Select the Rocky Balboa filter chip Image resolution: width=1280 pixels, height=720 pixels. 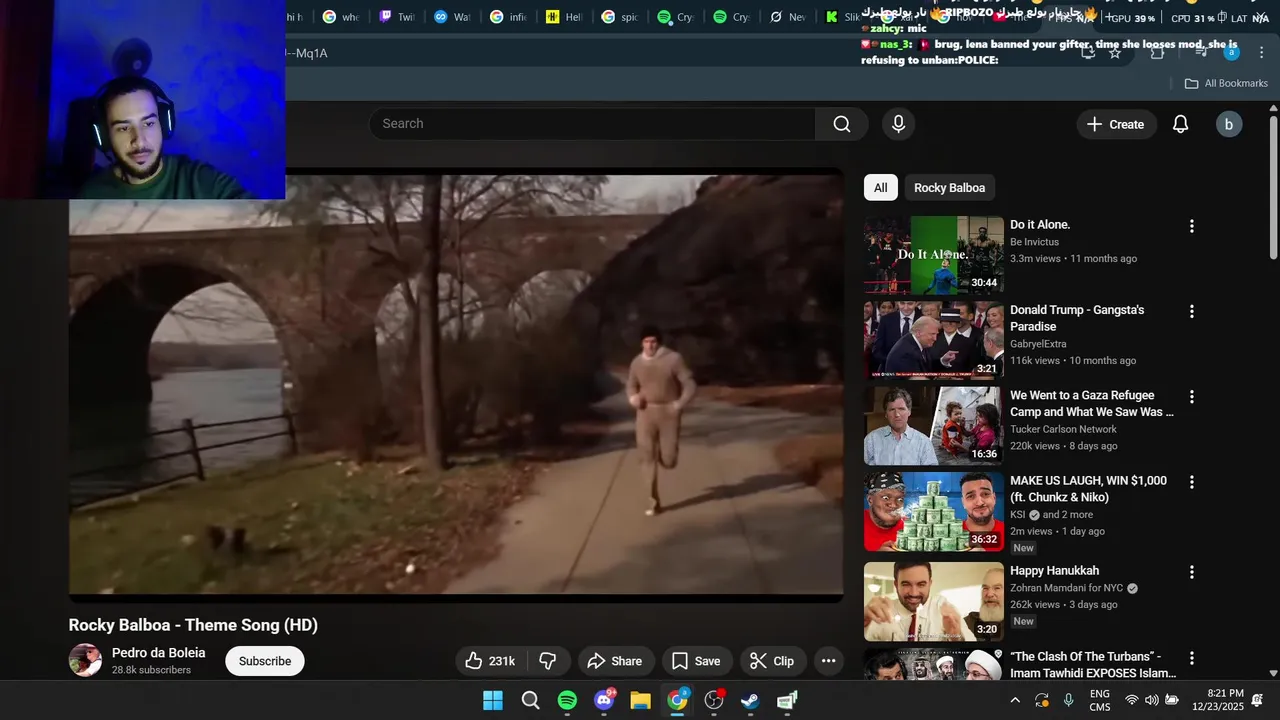coord(949,188)
